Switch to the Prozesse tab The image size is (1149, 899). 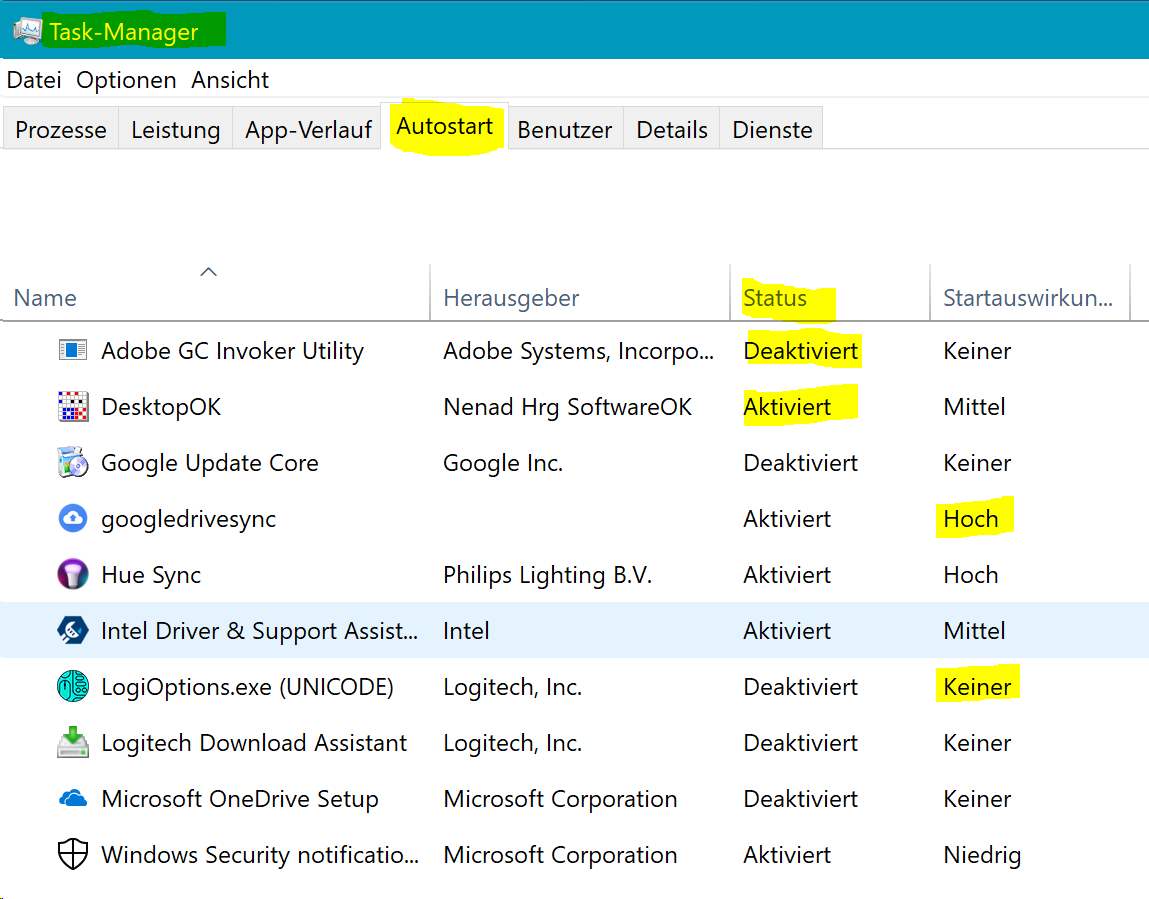61,130
